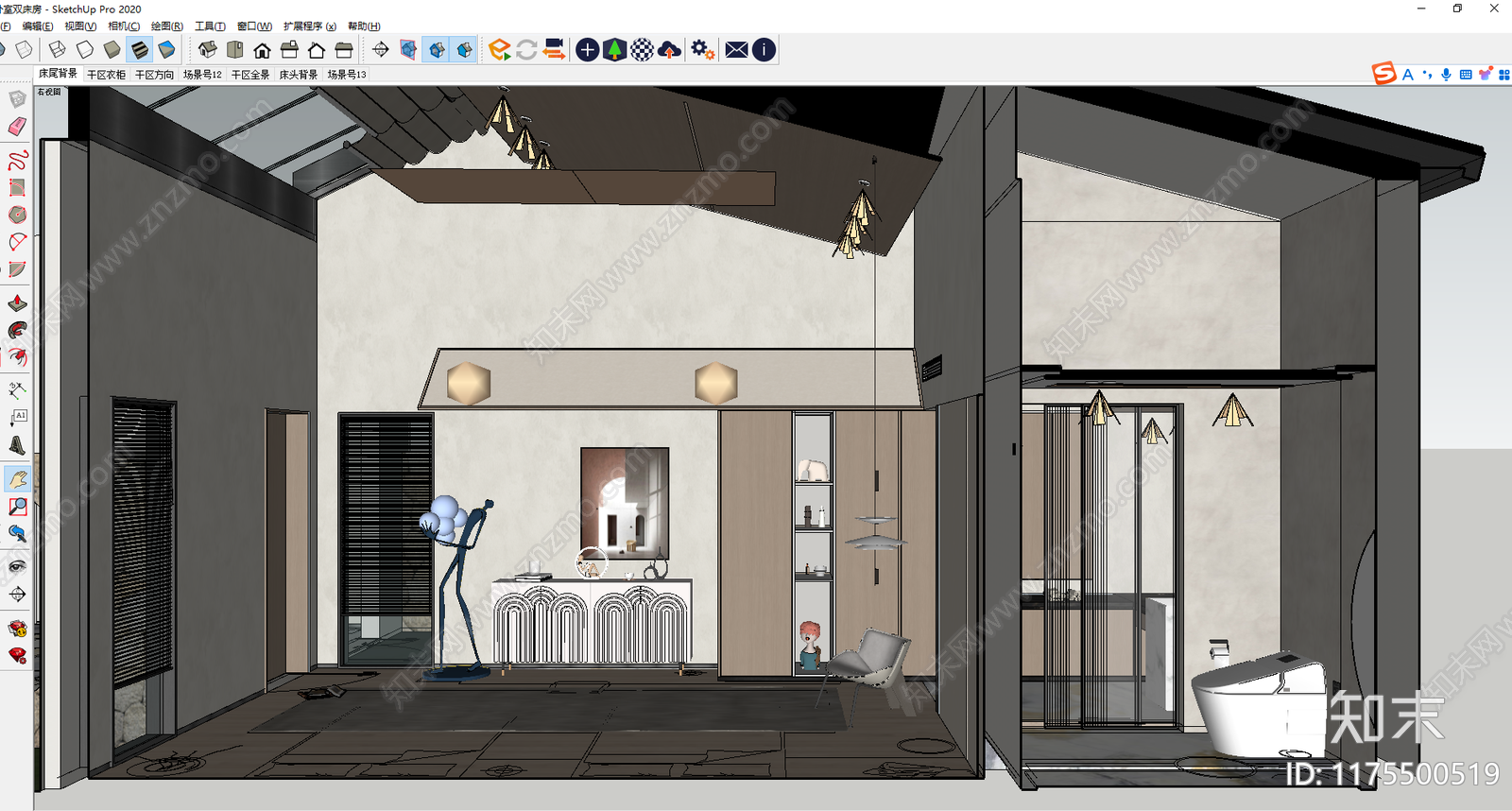The image size is (1512, 811).
Task: Select the Push/Pull tool
Action: coord(17,302)
